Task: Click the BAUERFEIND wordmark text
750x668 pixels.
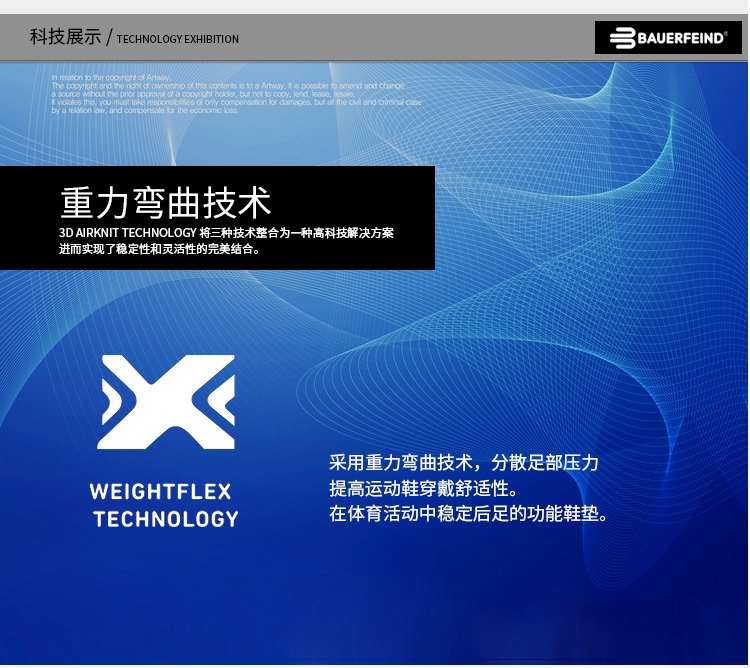Action: [682, 38]
